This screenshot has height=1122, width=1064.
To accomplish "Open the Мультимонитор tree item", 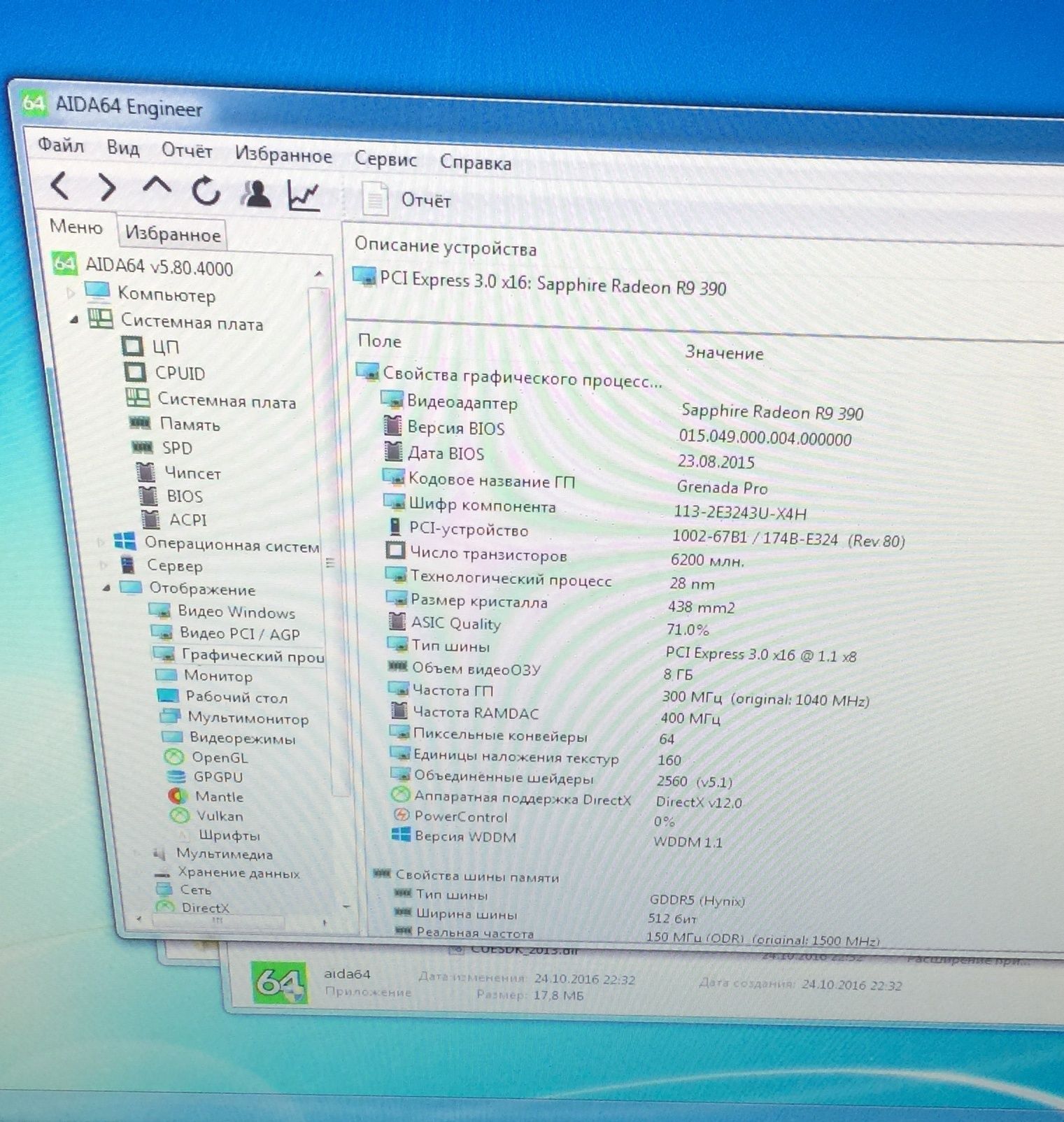I will click(234, 718).
